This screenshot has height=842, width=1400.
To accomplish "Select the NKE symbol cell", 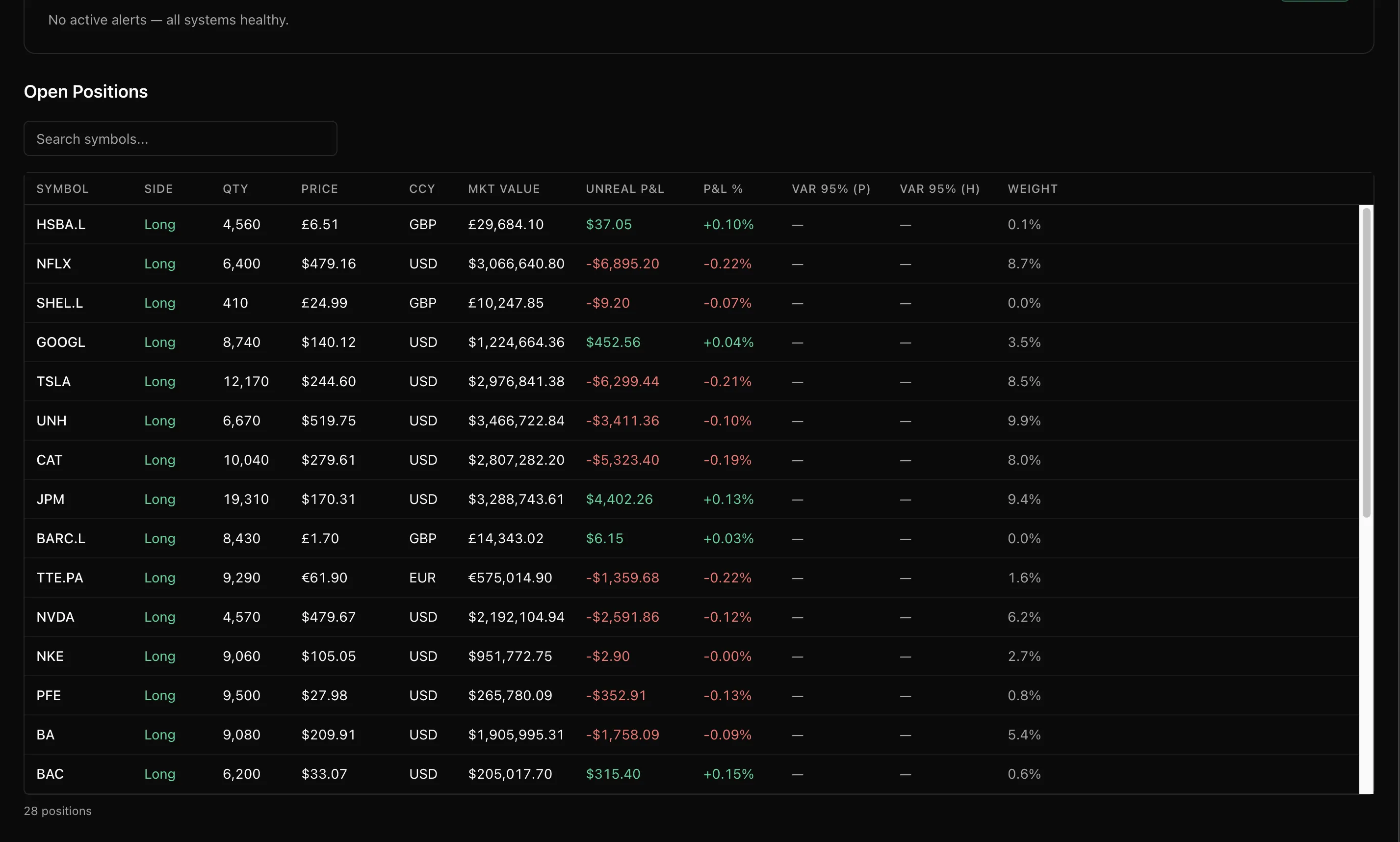I will click(50, 656).
